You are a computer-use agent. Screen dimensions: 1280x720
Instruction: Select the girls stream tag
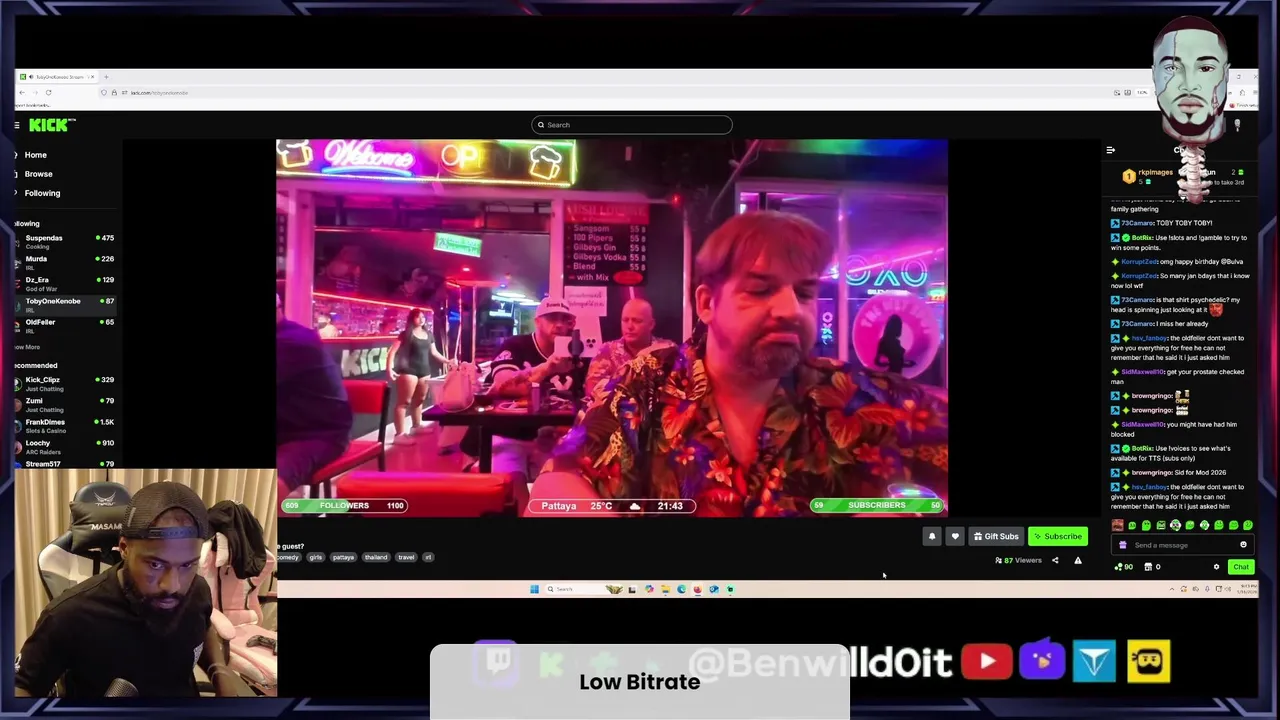pos(315,558)
